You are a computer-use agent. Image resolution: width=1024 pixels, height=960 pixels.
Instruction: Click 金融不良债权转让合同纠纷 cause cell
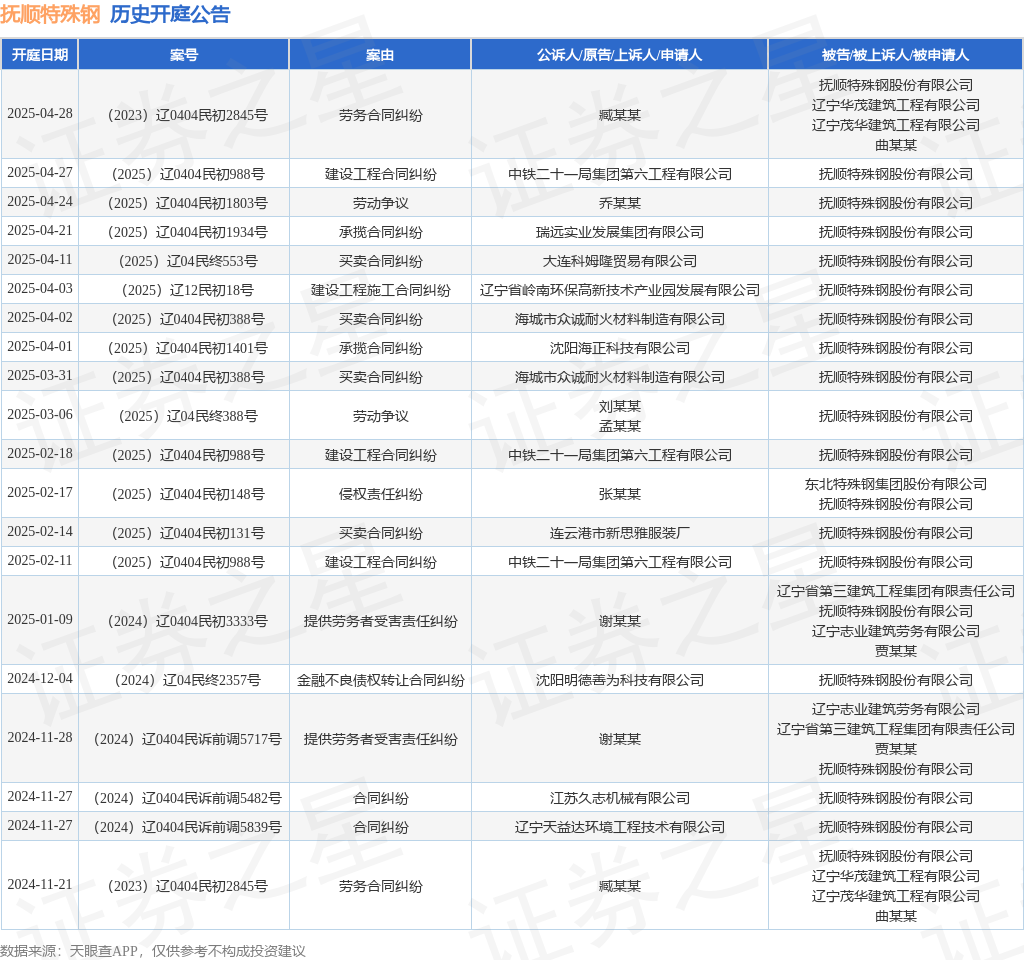381,680
